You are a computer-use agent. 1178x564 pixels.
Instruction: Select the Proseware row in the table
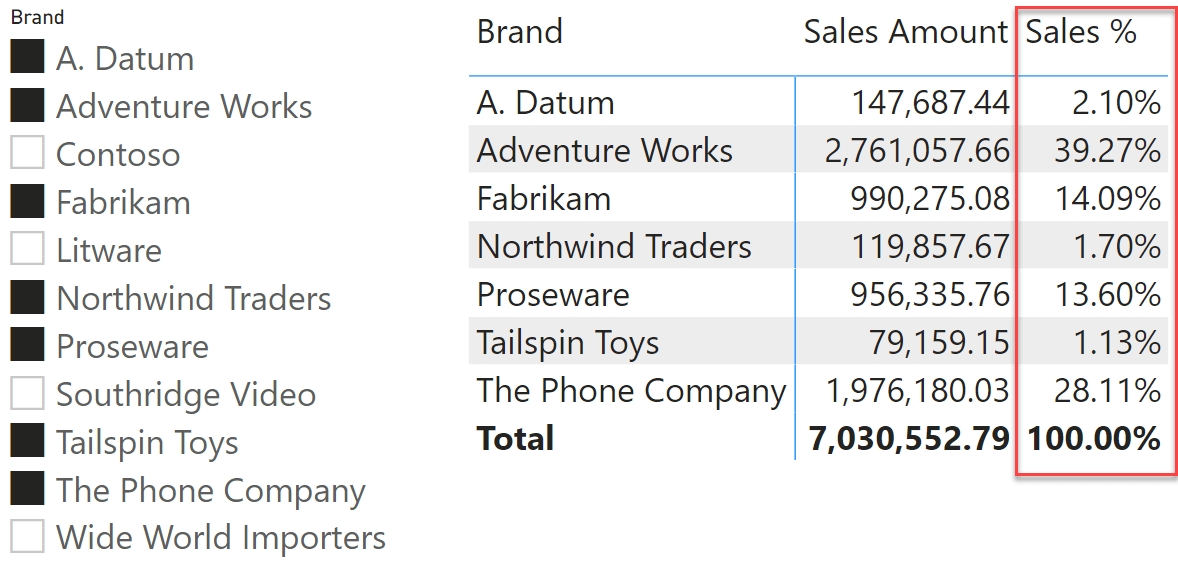coord(818,294)
